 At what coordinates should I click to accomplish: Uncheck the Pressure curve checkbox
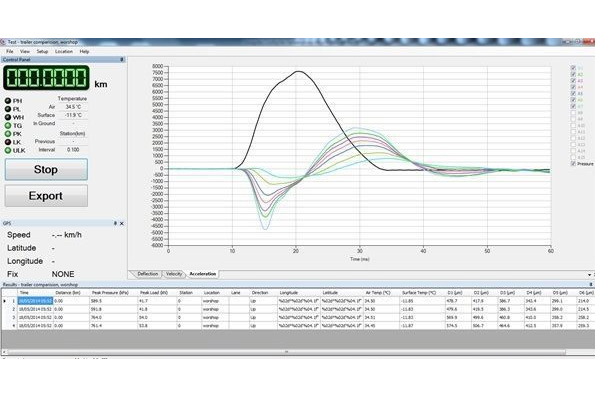pos(573,163)
